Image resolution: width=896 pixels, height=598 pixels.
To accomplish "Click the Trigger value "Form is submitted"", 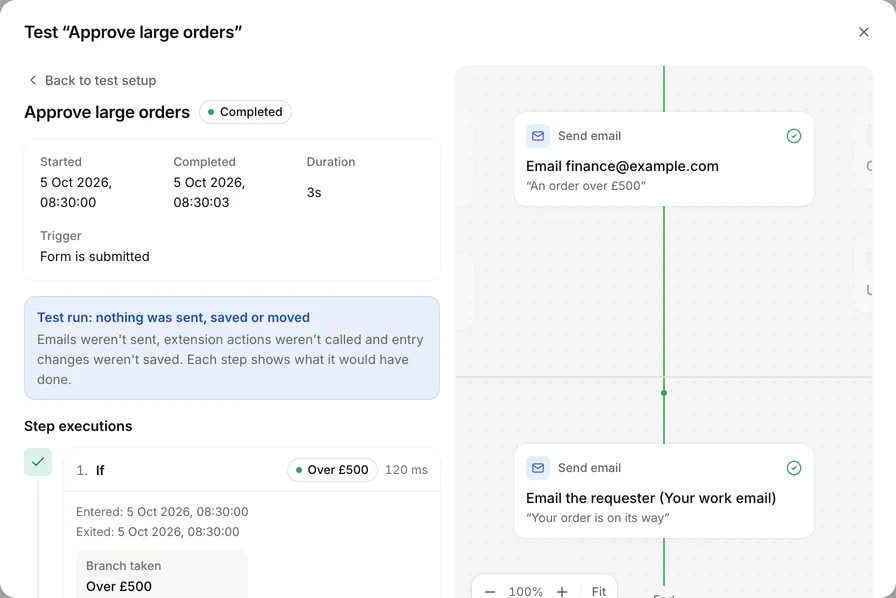I will point(95,257).
